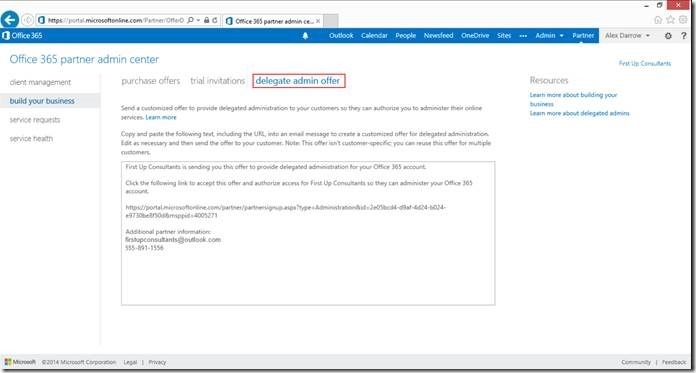Open Learn more about building your business
The width and height of the screenshot is (696, 373).
pos(573,99)
